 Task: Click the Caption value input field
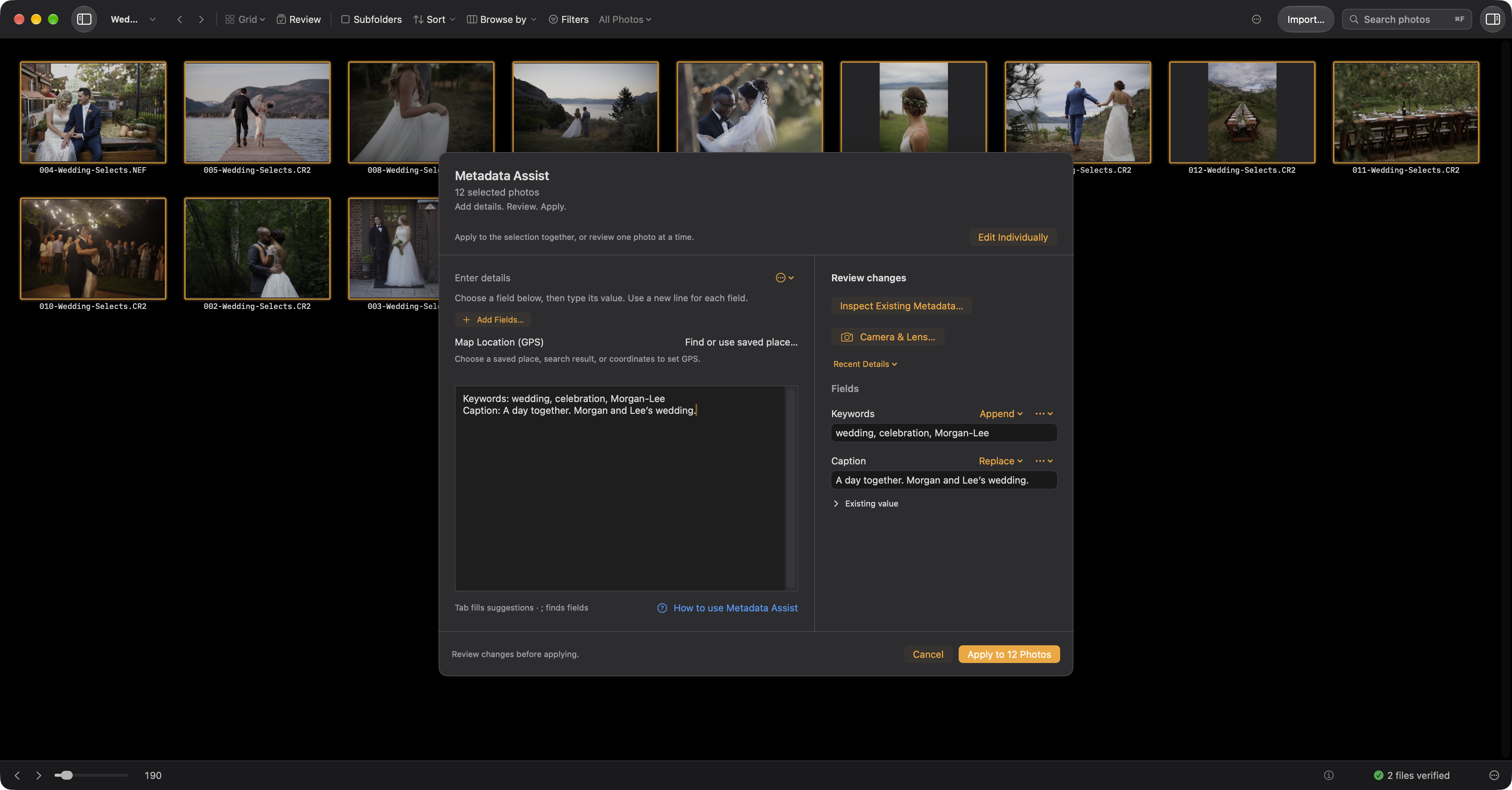944,480
